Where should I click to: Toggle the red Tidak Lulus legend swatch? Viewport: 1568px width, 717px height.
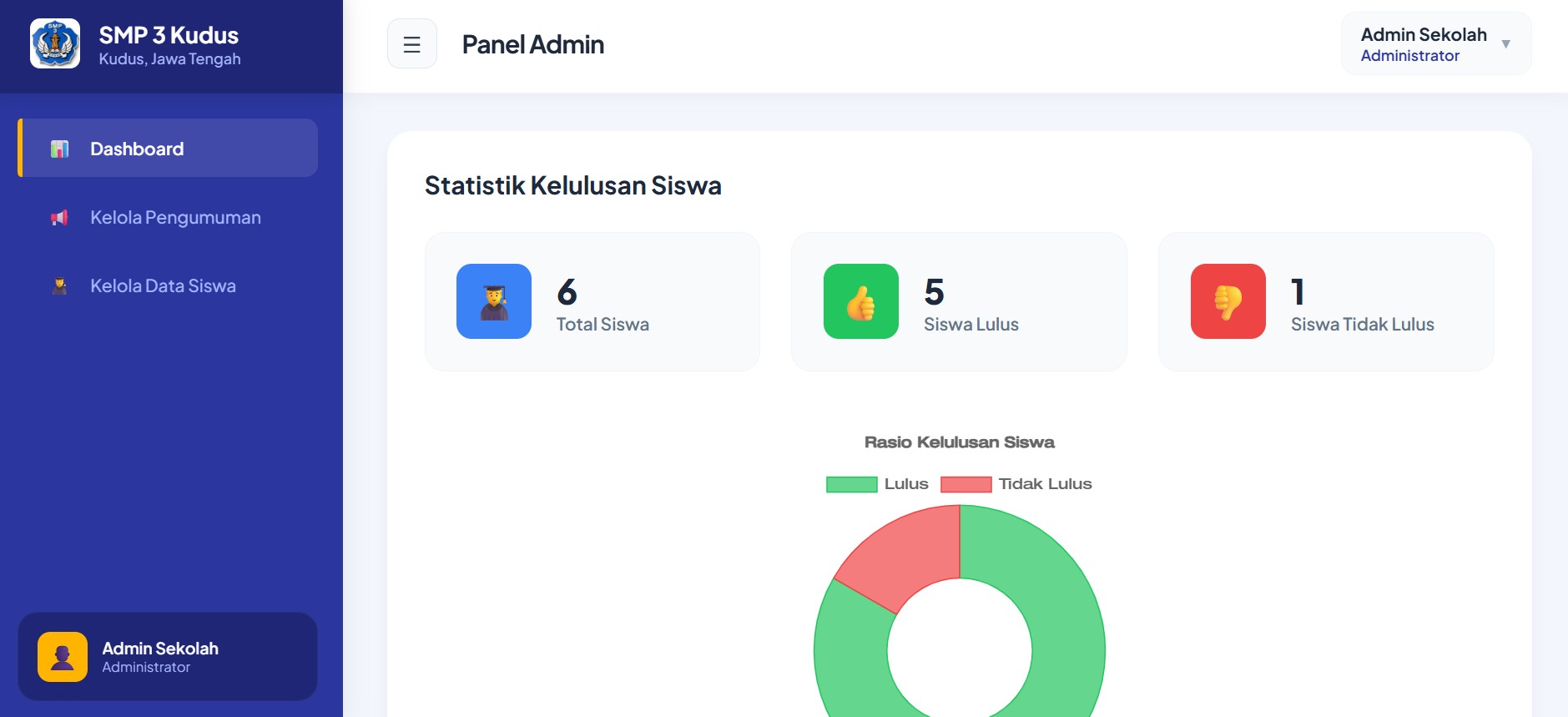pyautogui.click(x=966, y=484)
